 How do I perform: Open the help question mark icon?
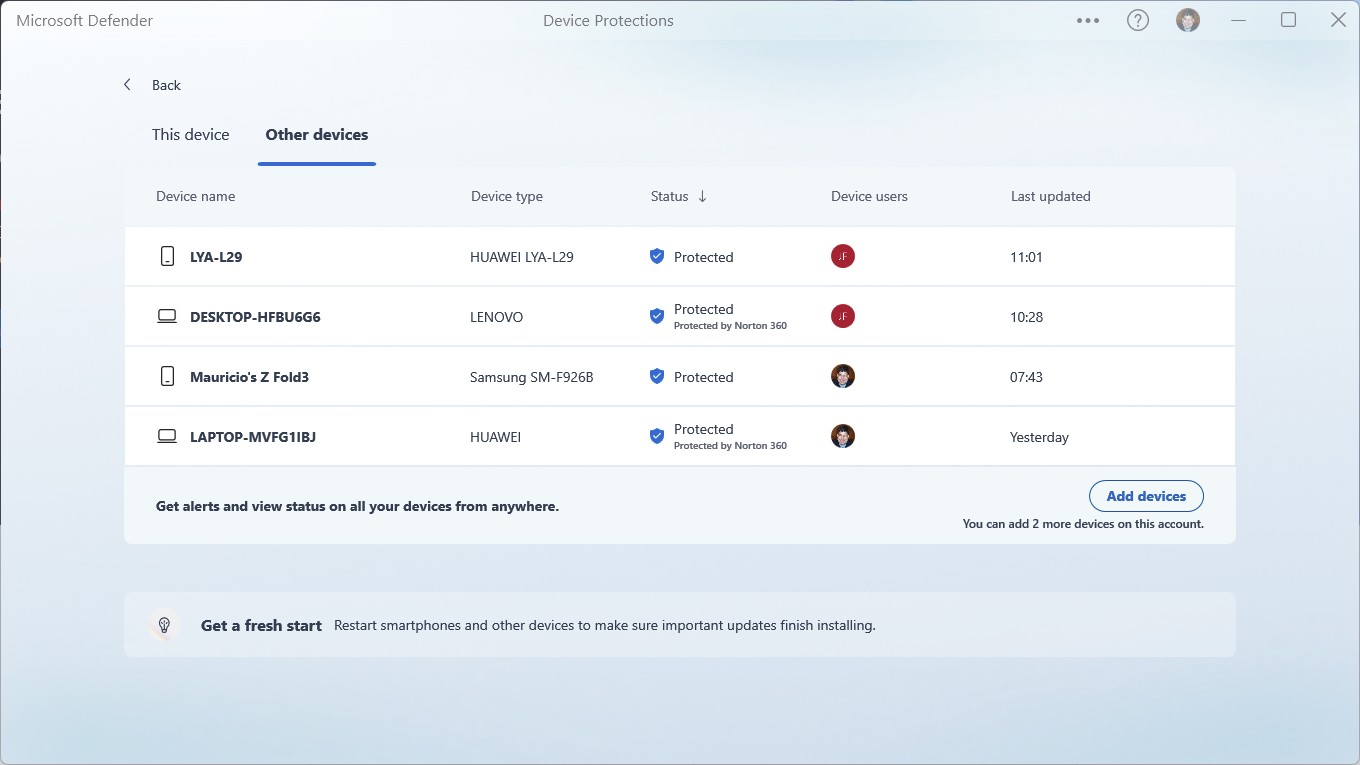tap(1138, 20)
